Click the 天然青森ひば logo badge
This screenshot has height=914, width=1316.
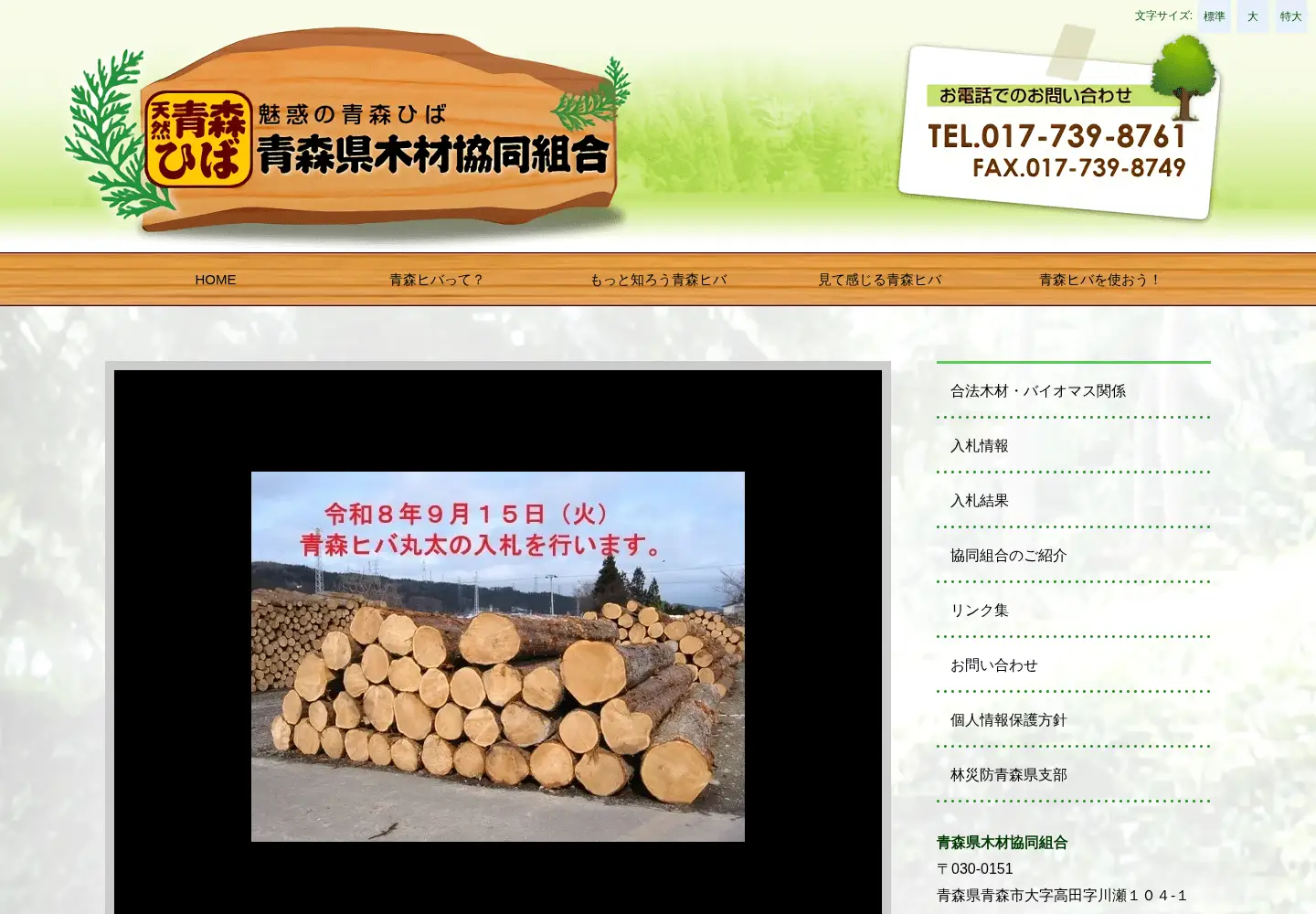pos(198,139)
